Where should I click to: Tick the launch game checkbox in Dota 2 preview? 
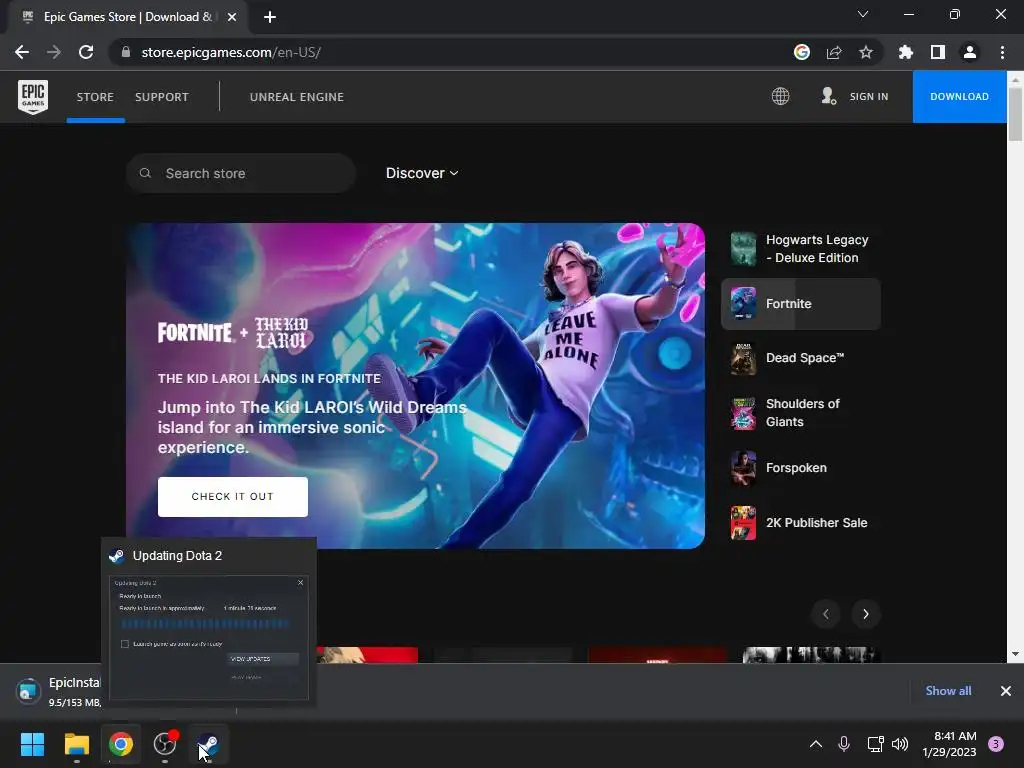click(x=125, y=644)
